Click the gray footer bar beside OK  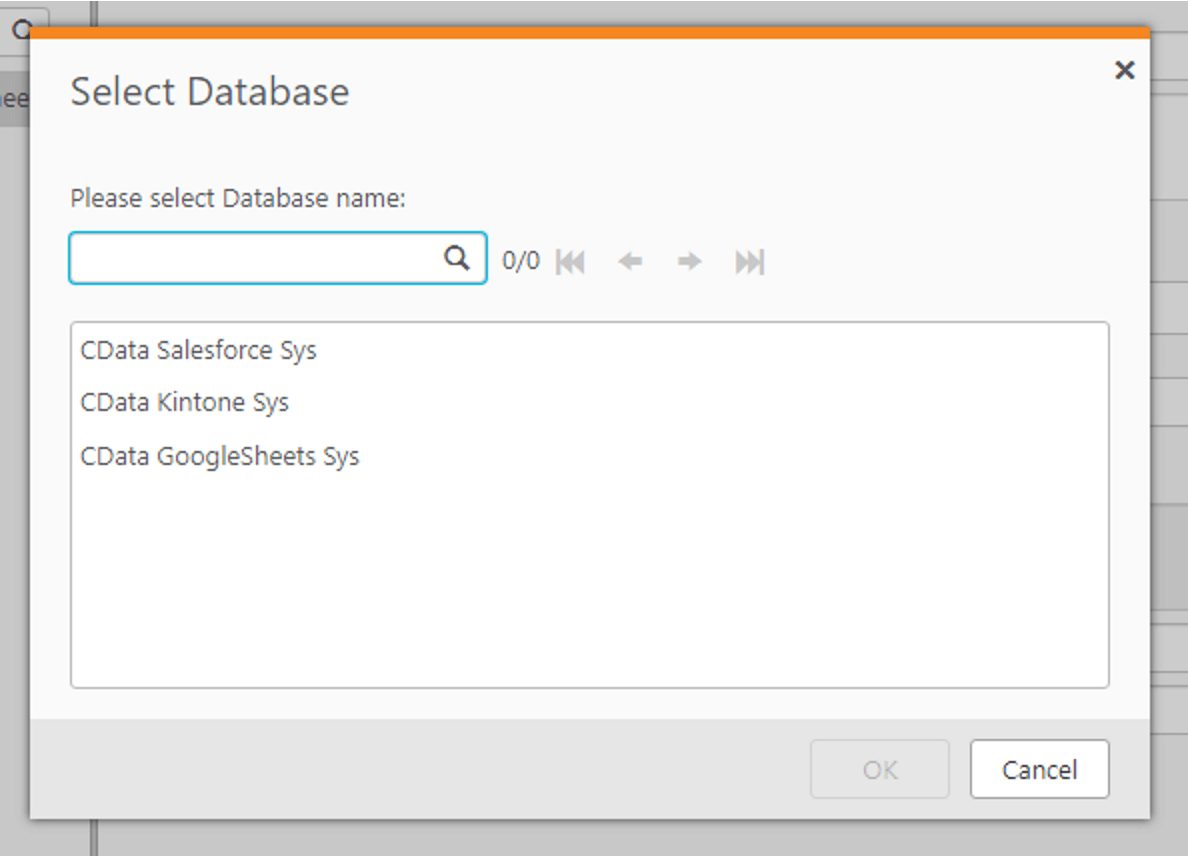click(x=420, y=769)
